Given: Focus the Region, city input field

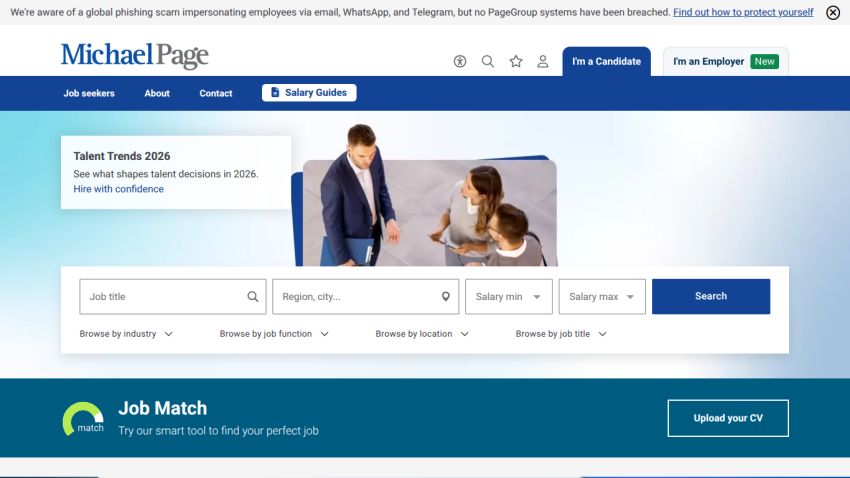Looking at the screenshot, I should click(x=365, y=296).
